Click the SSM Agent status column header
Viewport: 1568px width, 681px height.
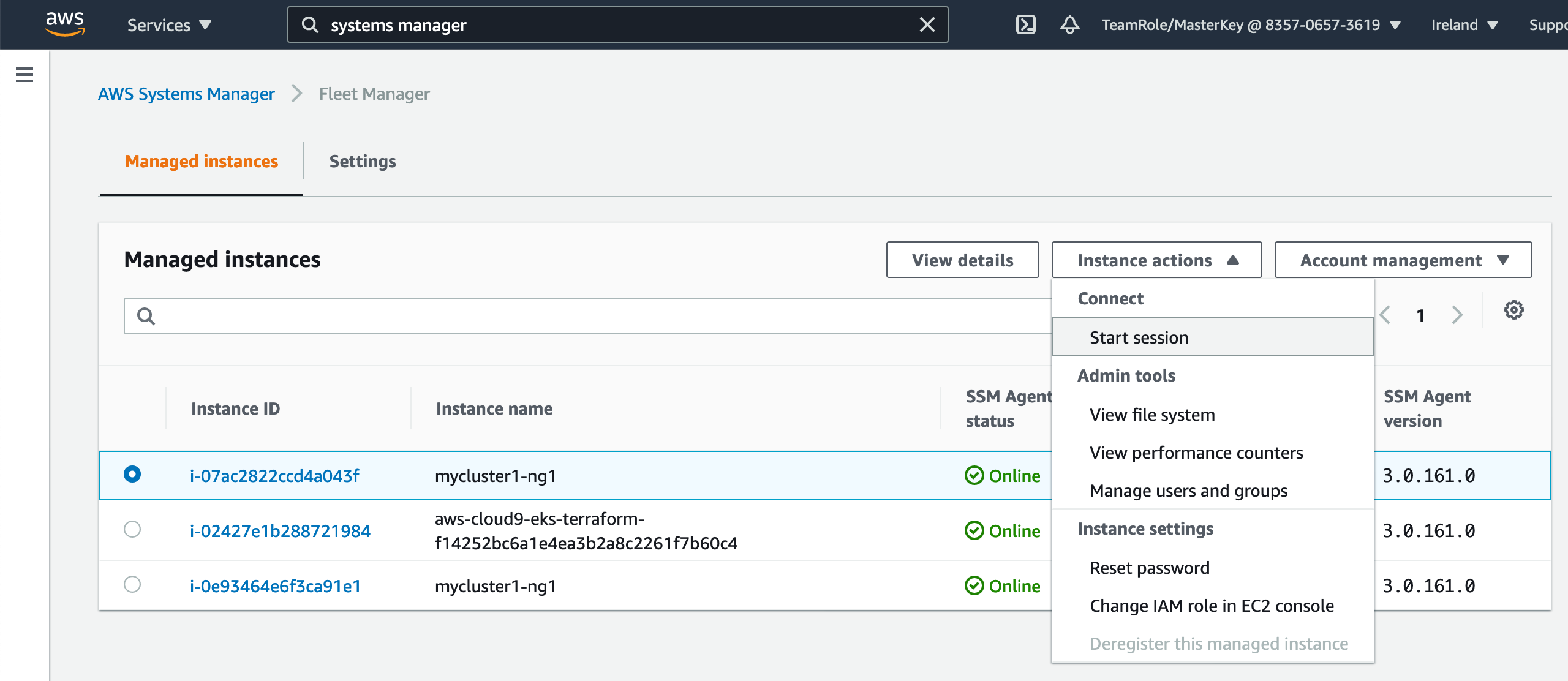click(1008, 408)
